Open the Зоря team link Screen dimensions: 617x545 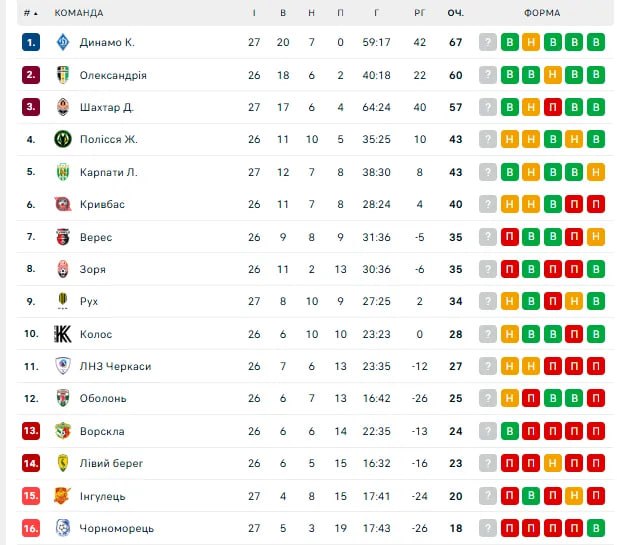coord(93,270)
